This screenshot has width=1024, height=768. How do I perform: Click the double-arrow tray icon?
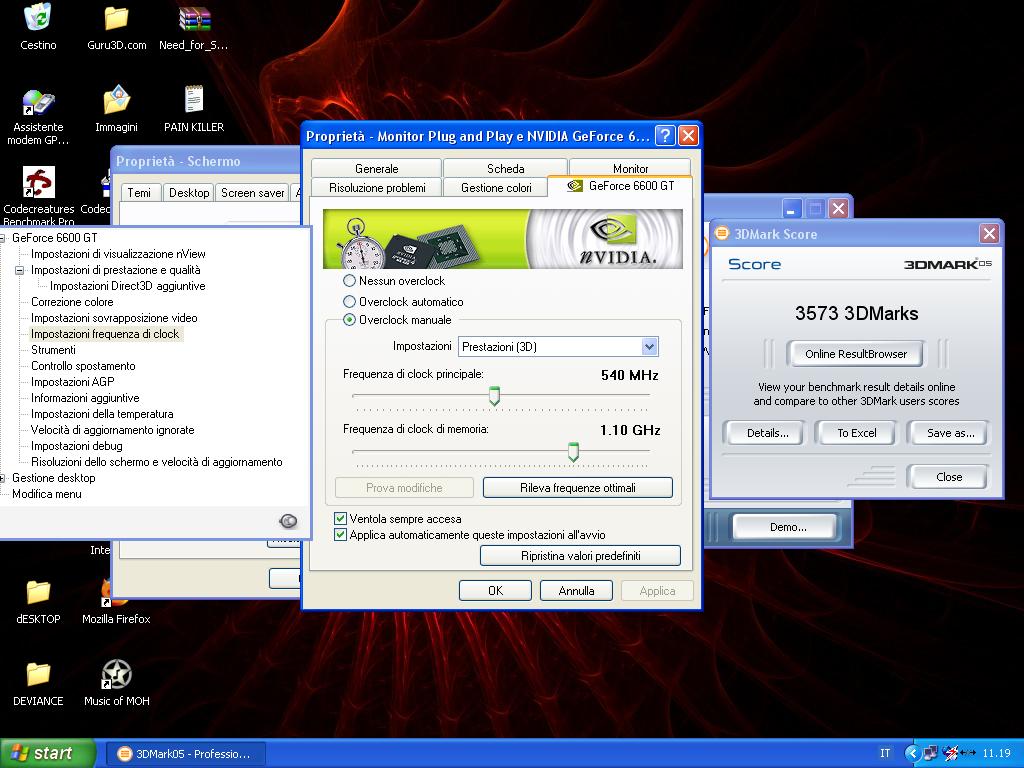click(x=968, y=753)
